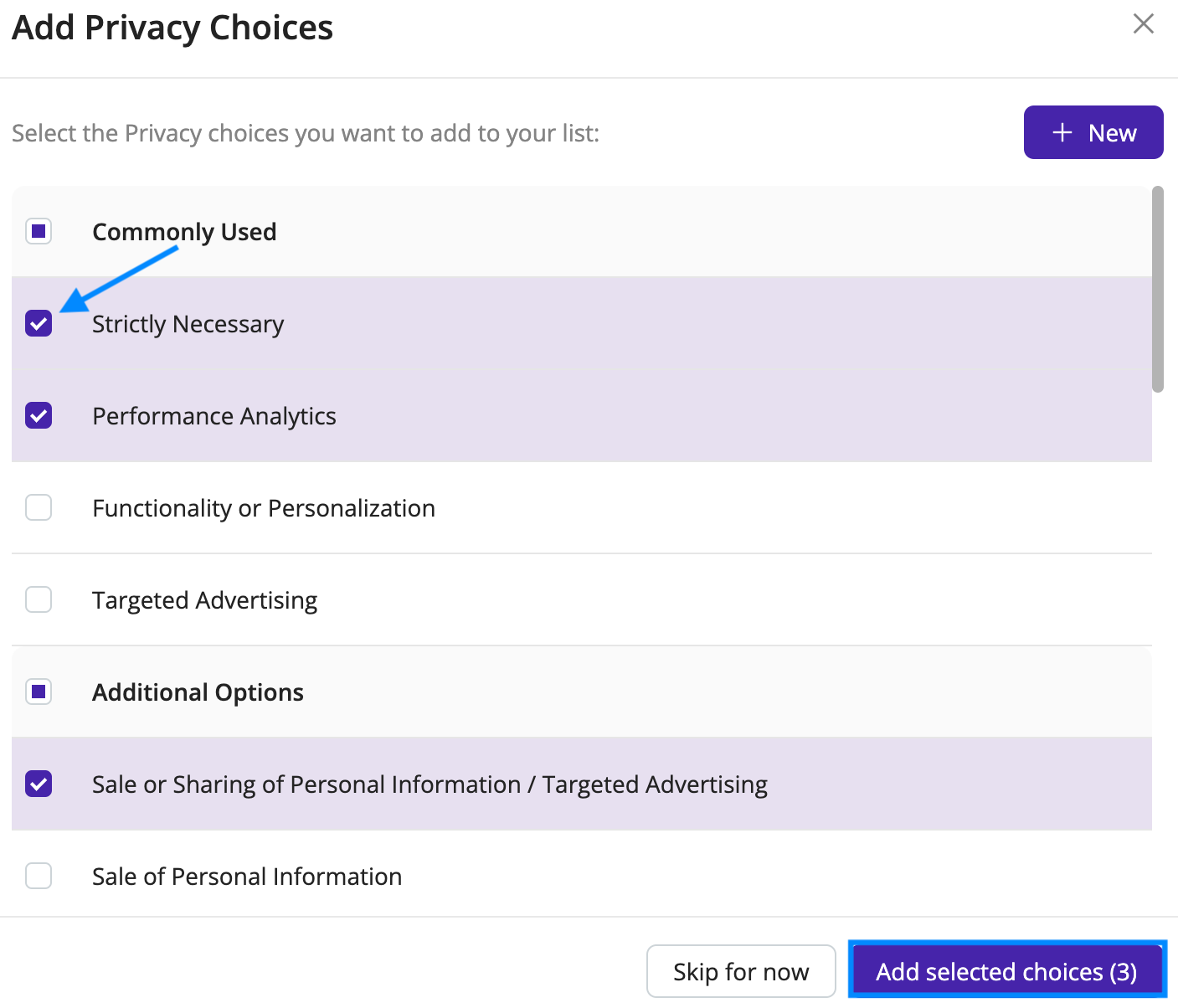This screenshot has height=1008, width=1178.
Task: Click the Commonly Used section header
Action: 184,232
